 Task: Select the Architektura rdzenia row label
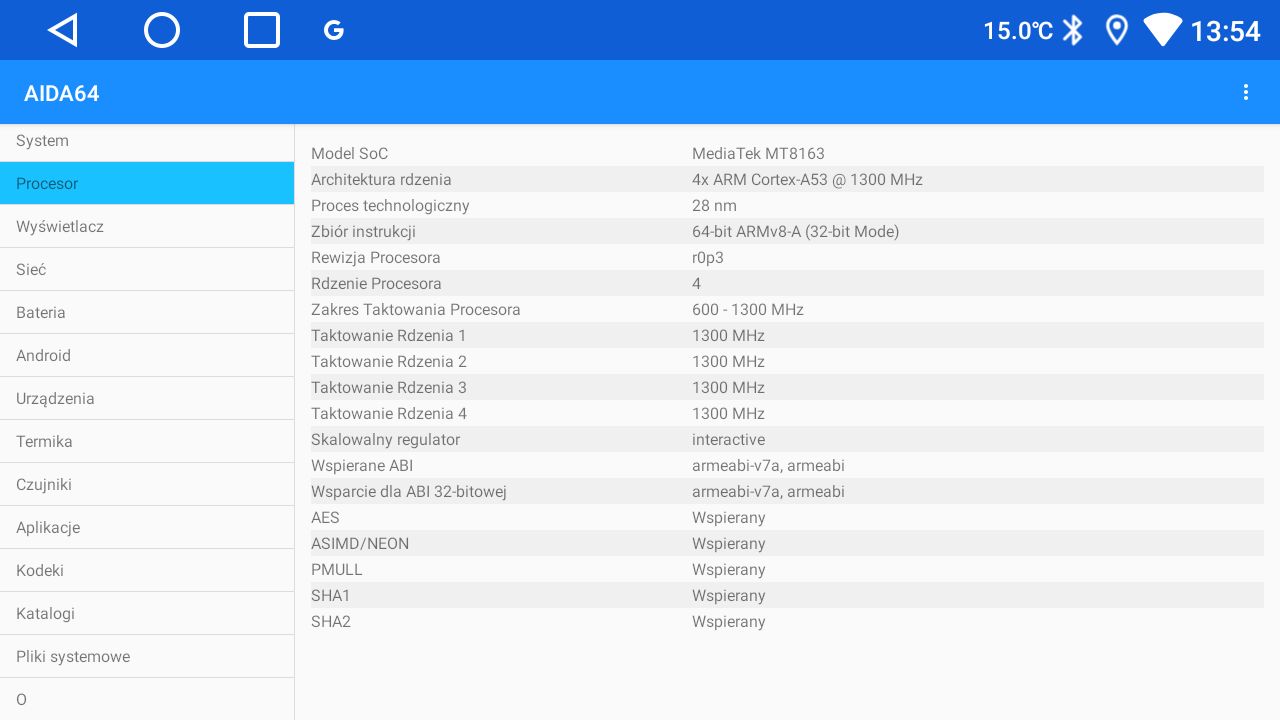(381, 179)
